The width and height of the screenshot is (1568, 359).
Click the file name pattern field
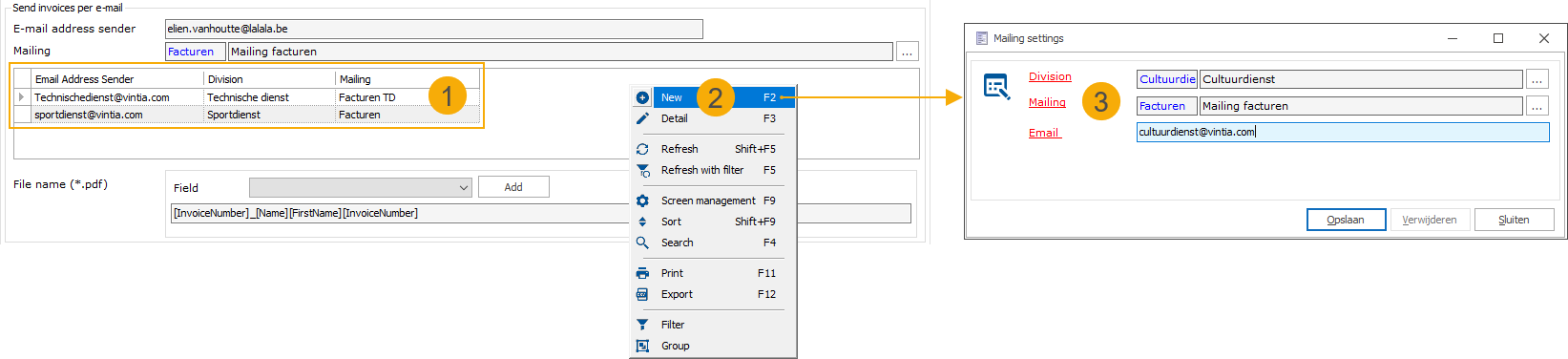pyautogui.click(x=540, y=213)
